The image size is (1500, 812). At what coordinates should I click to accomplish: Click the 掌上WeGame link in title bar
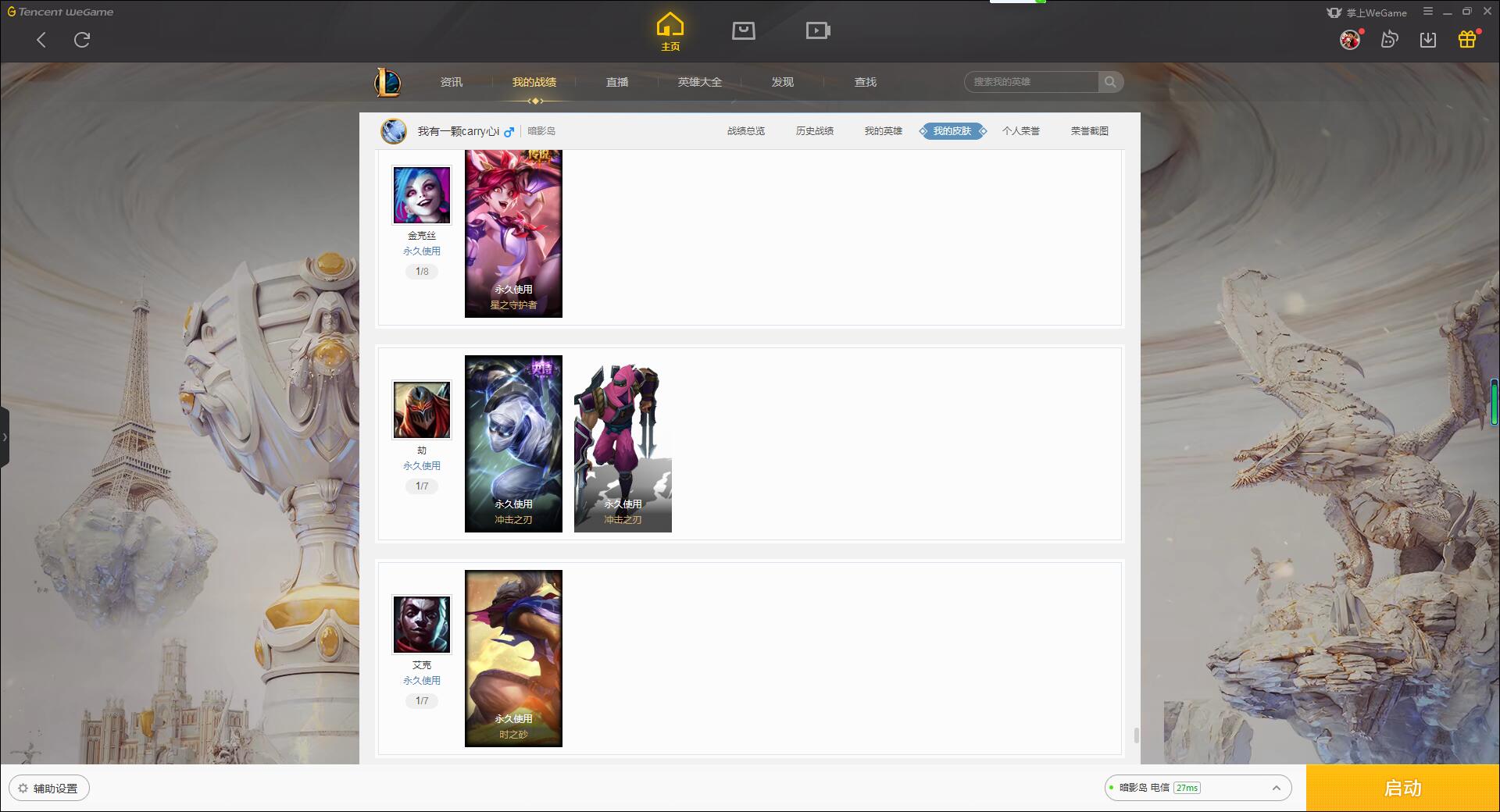1367,12
